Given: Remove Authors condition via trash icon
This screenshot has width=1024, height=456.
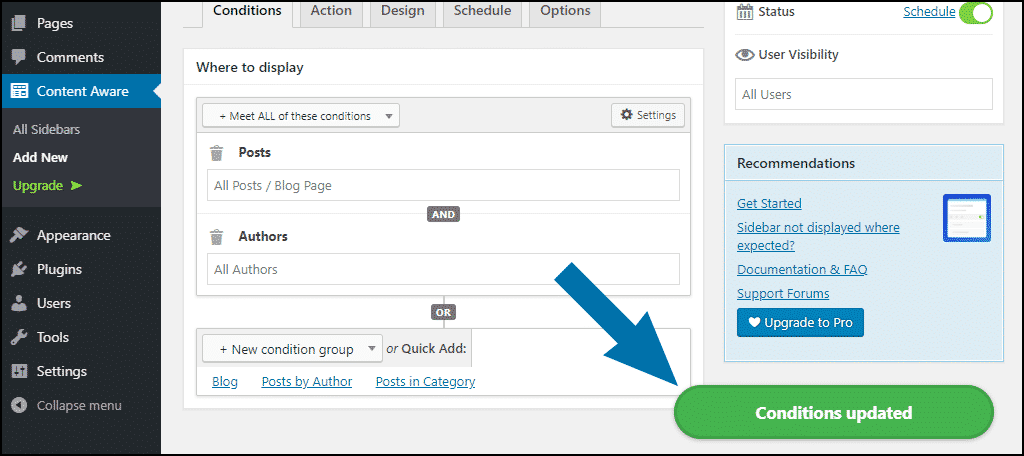Looking at the screenshot, I should tap(216, 236).
